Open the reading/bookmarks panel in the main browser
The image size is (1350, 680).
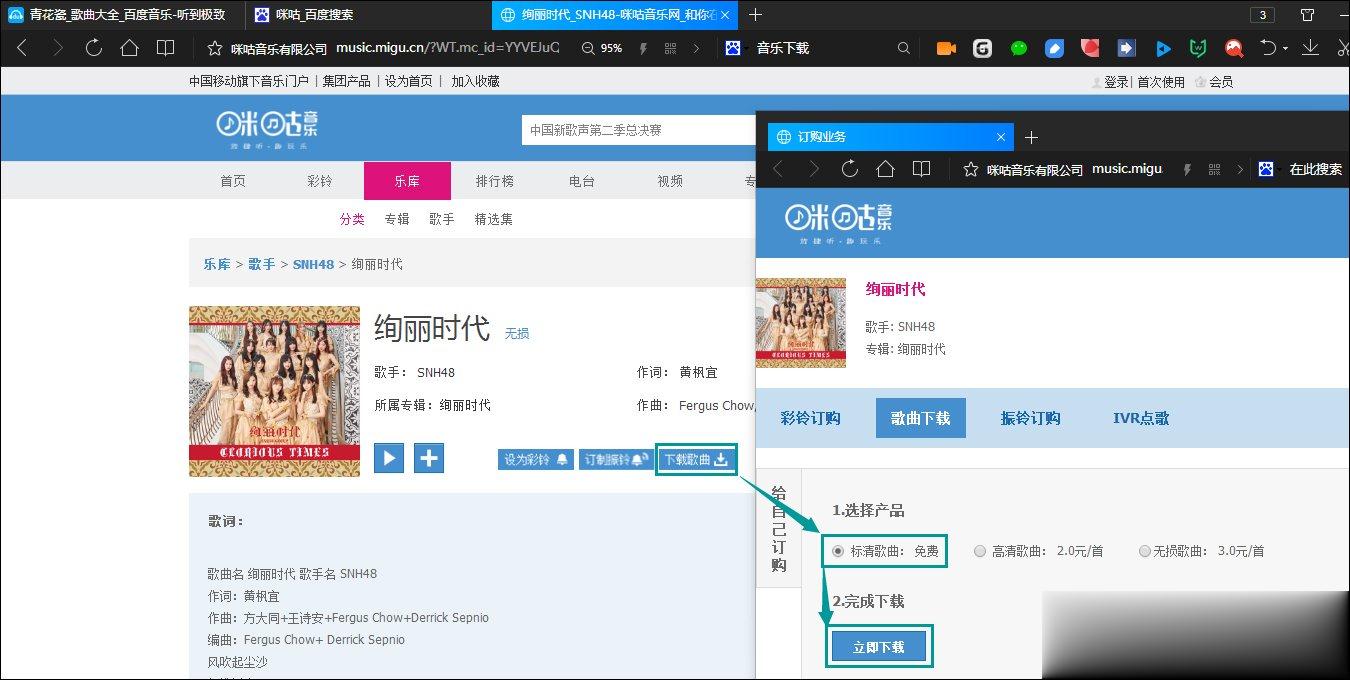coord(165,48)
